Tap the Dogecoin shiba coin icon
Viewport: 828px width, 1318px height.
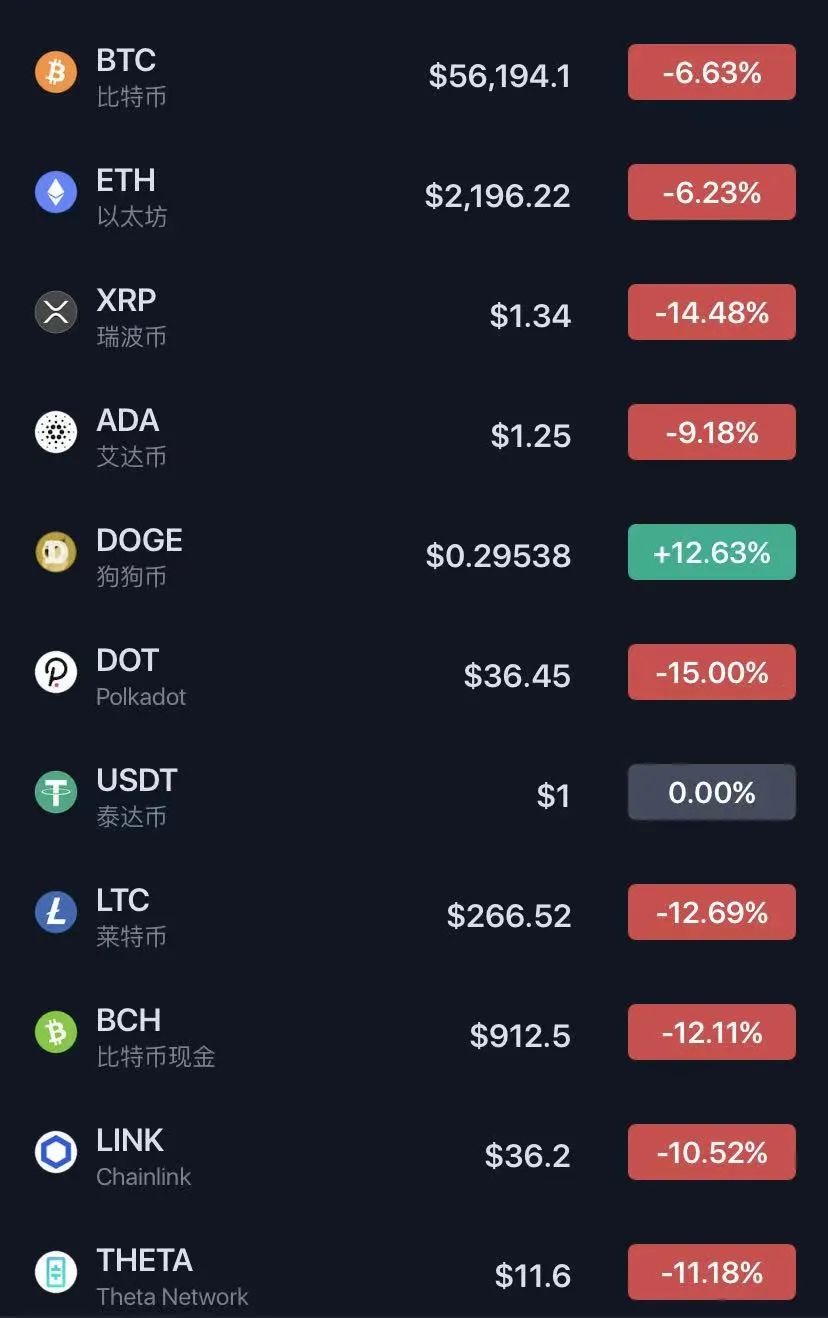click(56, 552)
